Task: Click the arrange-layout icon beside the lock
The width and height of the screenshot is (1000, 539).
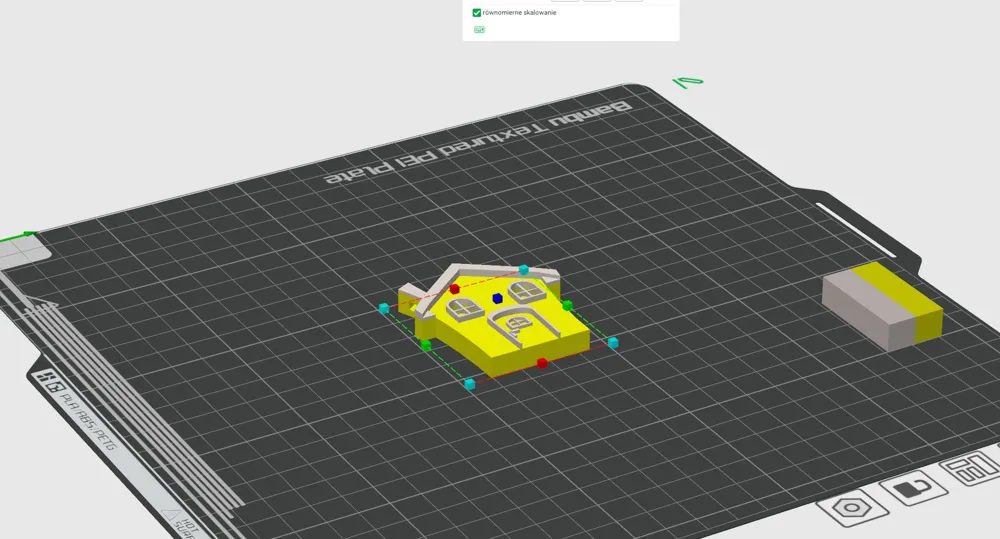Action: point(971,469)
